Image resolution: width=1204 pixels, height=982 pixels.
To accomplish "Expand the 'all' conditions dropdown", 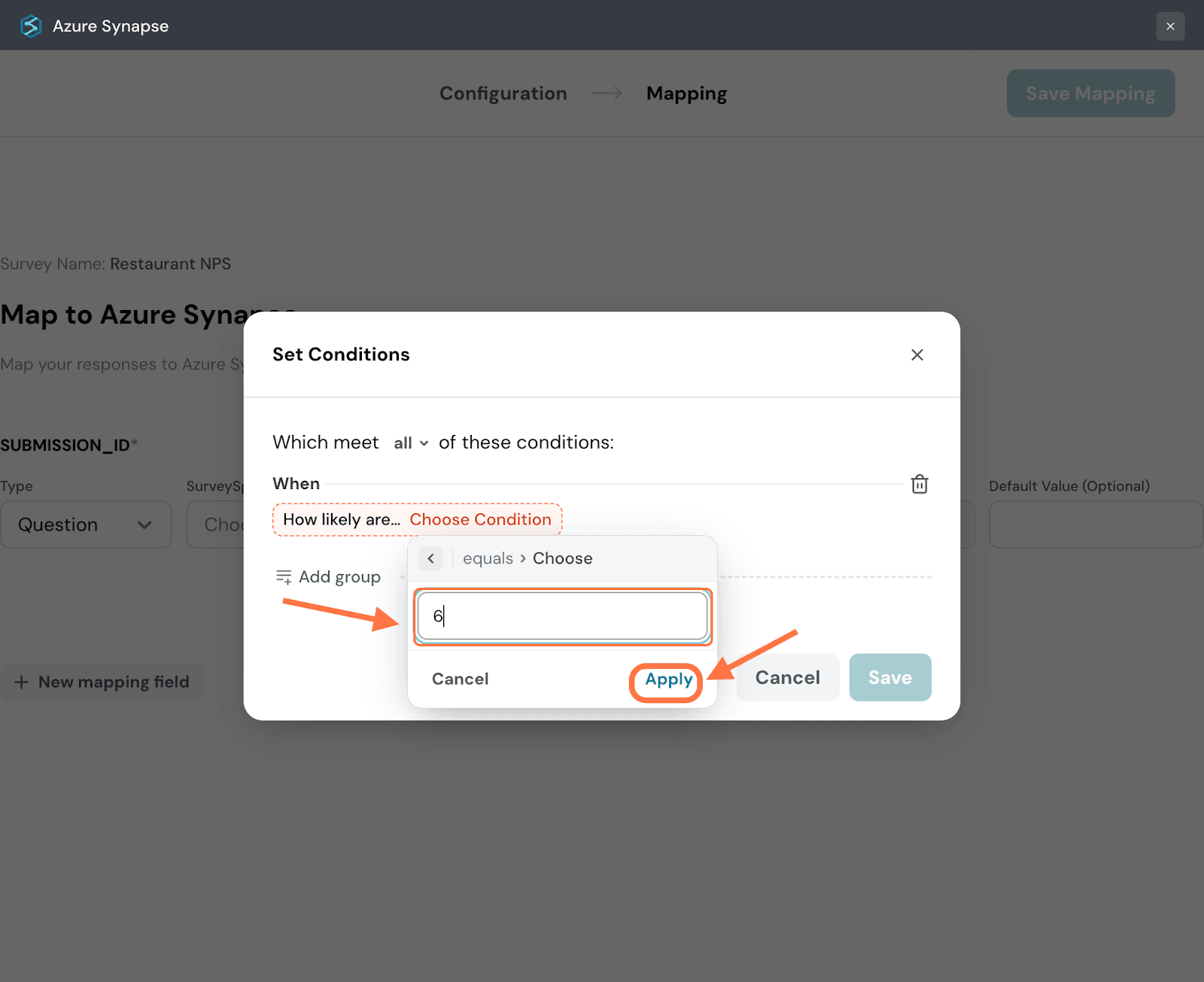I will [411, 443].
